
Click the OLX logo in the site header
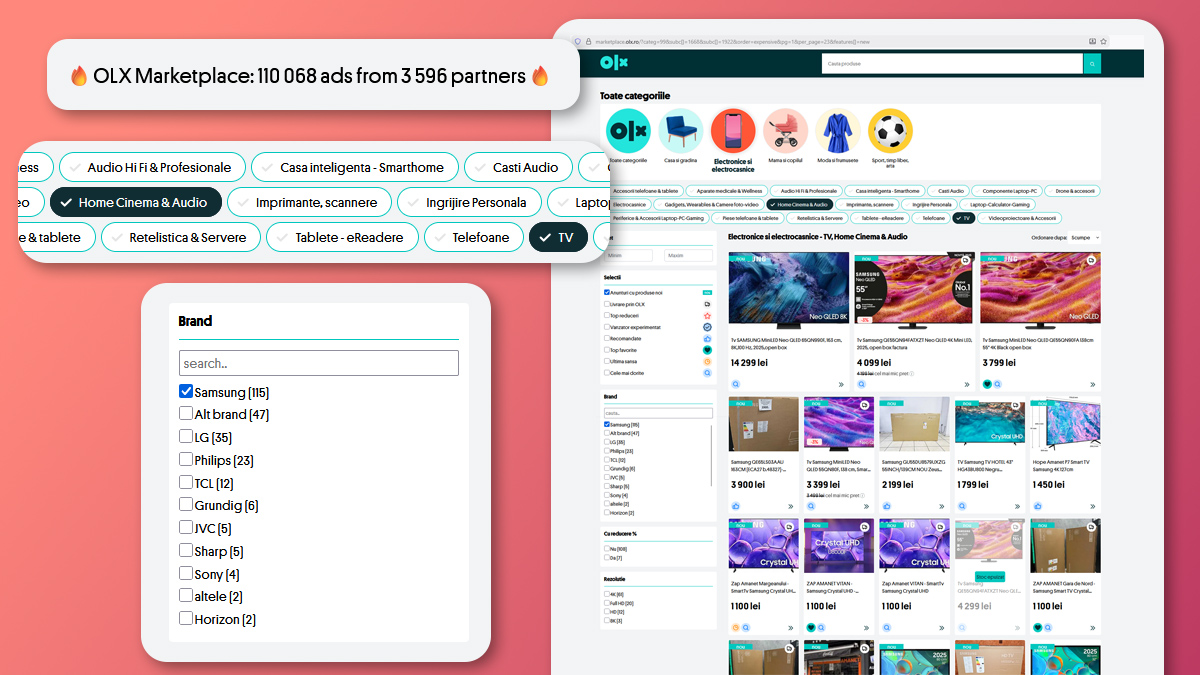613,64
